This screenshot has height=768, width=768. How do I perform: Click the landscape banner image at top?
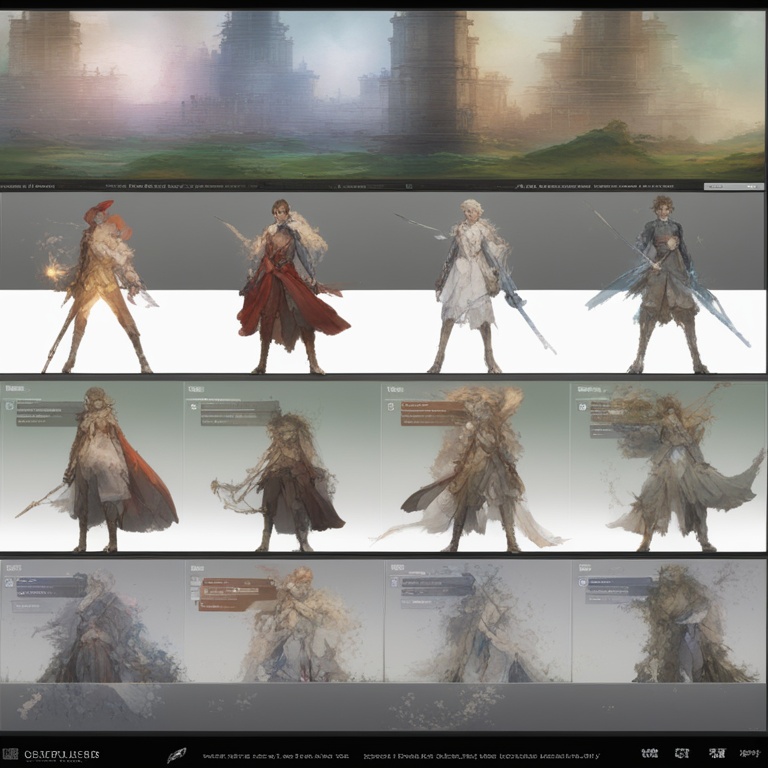[384, 95]
